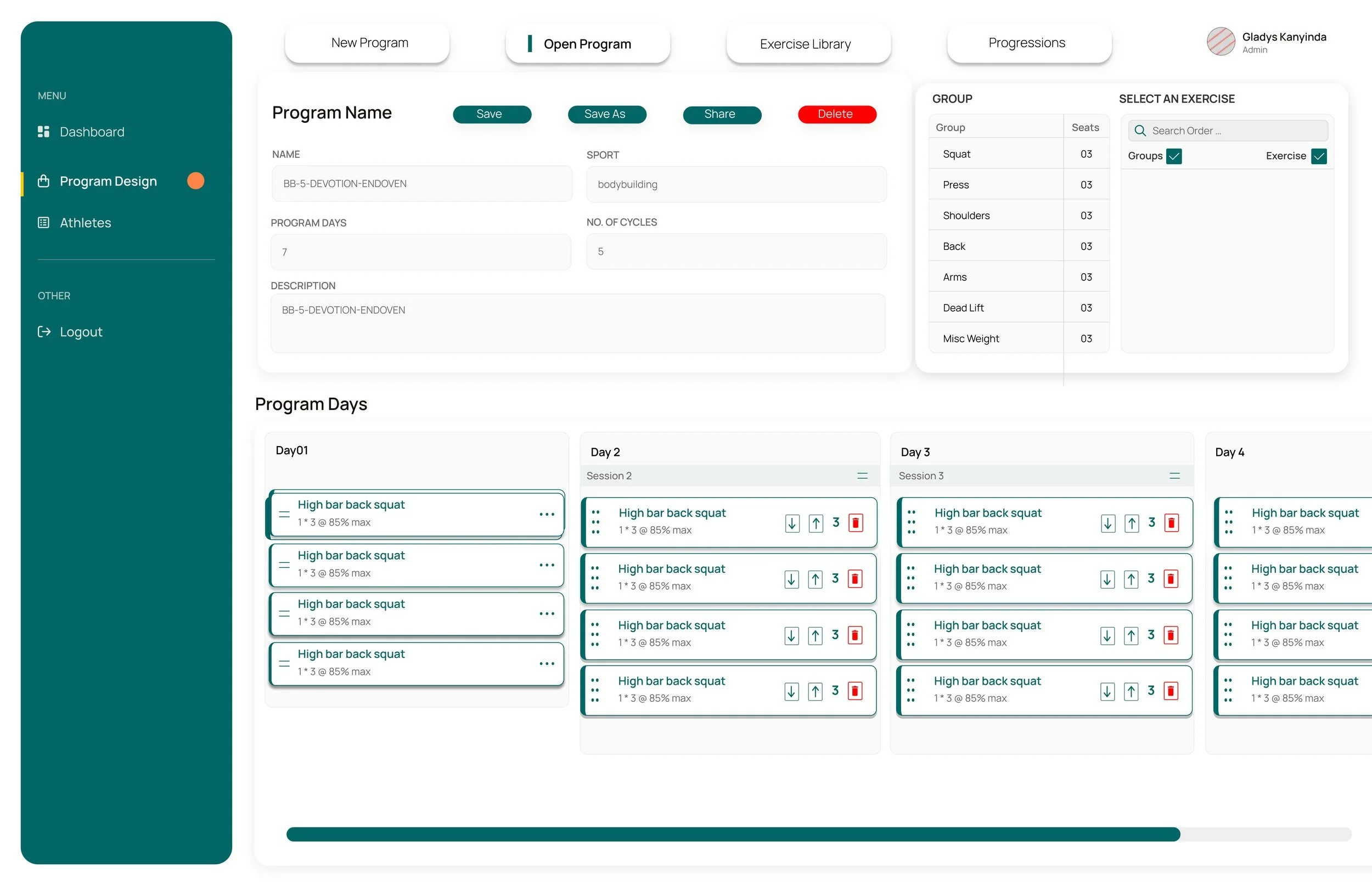Viewport: 1372px width, 885px height.
Task: Move first Day 3 exercise down
Action: click(1107, 523)
